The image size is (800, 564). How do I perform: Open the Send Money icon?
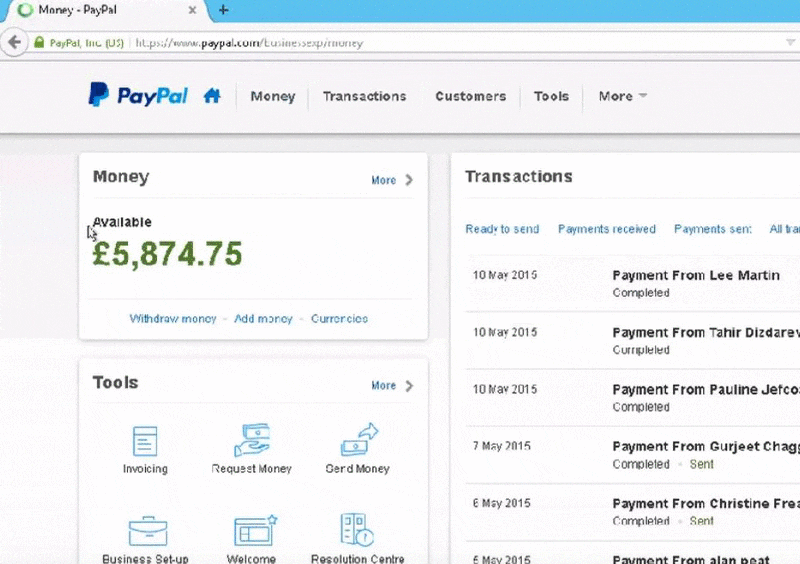[358, 441]
